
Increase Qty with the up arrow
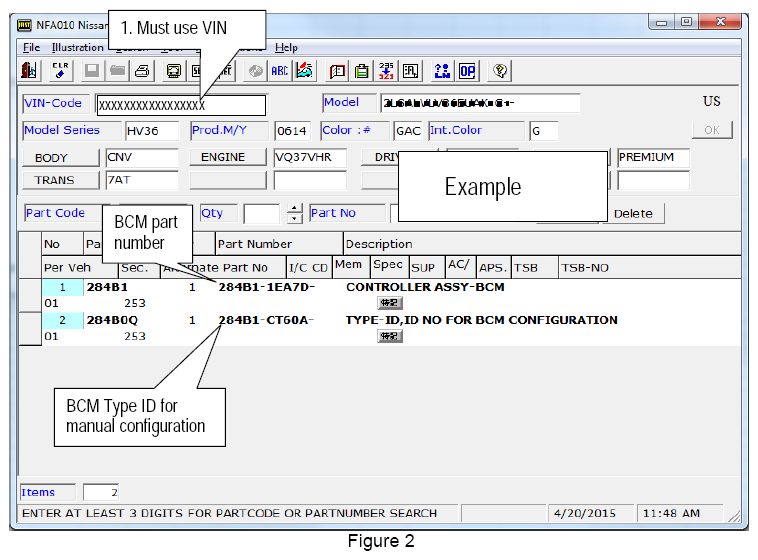[x=294, y=208]
